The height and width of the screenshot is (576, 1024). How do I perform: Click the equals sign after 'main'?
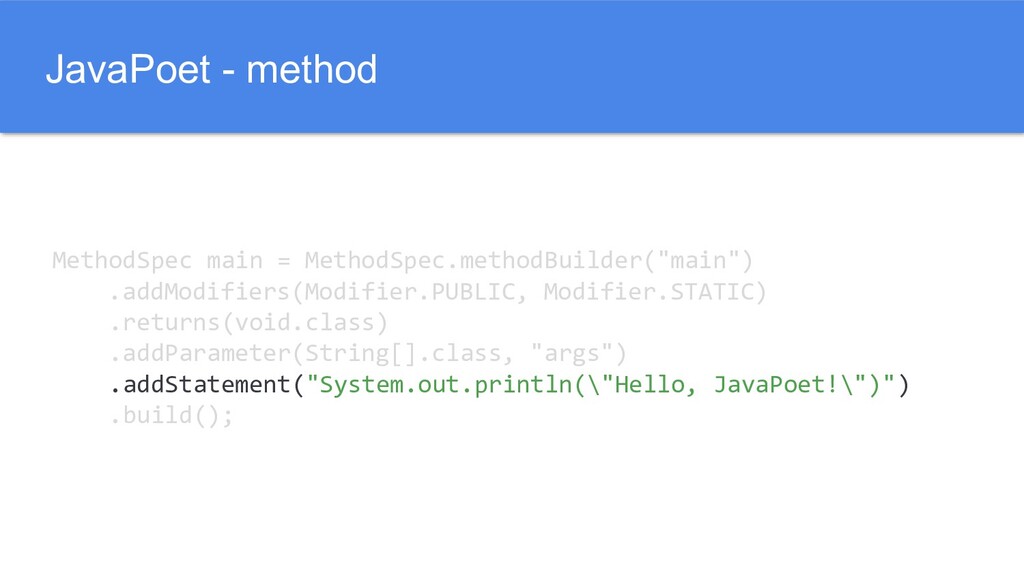[x=284, y=262]
